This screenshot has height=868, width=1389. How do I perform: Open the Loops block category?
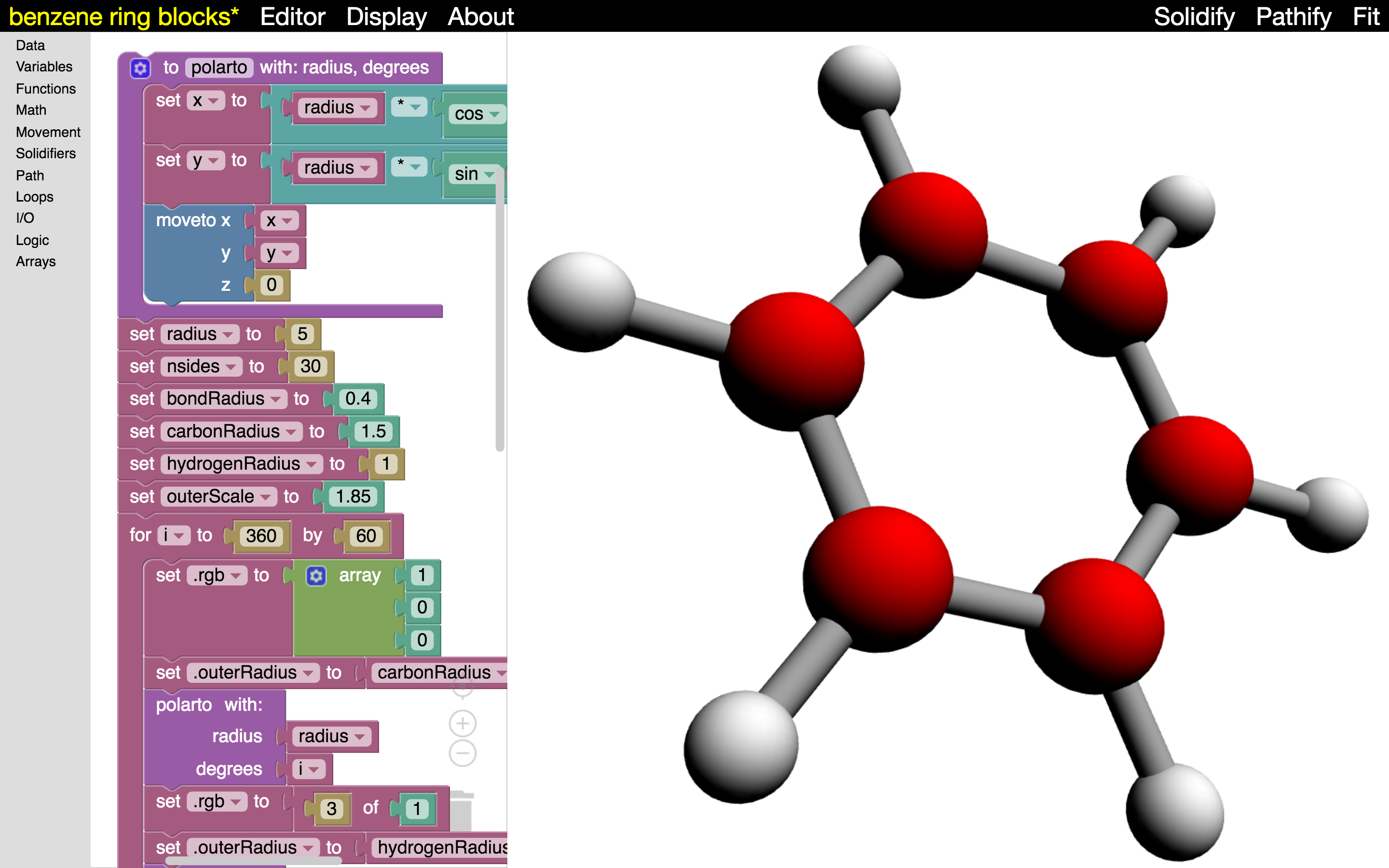34,197
